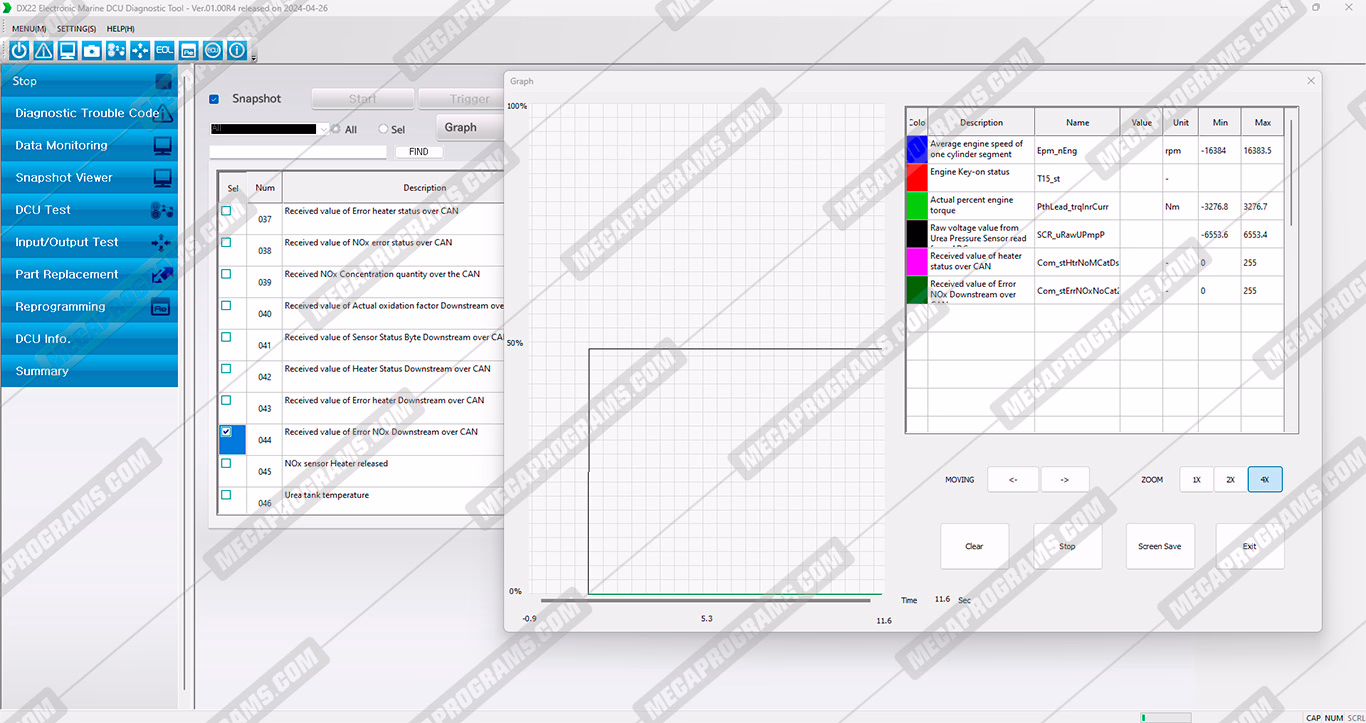Tick checkbox for row 045 NOx sensor Heater
1366x723 pixels.
226,464
